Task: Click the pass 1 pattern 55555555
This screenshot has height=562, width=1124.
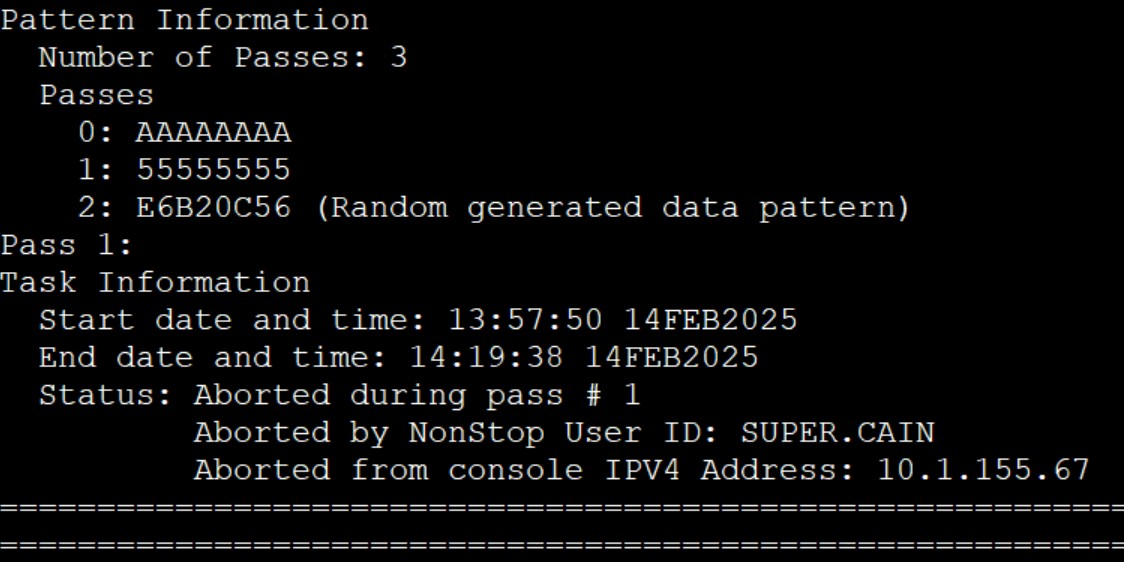Action: coord(214,170)
